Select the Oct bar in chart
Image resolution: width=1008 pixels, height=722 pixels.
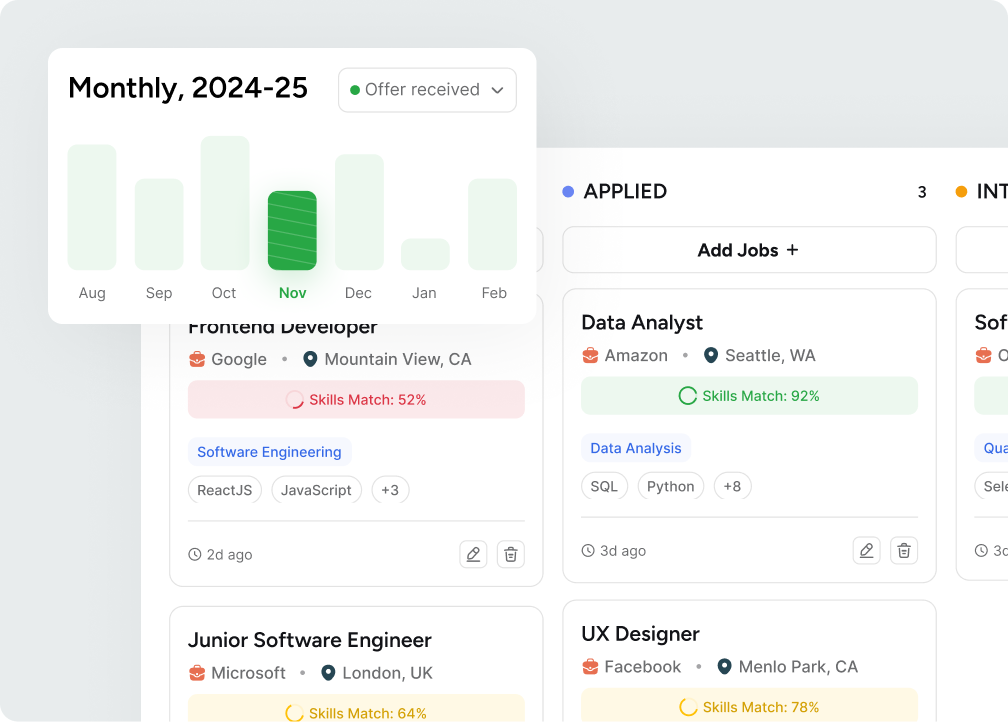pos(225,203)
